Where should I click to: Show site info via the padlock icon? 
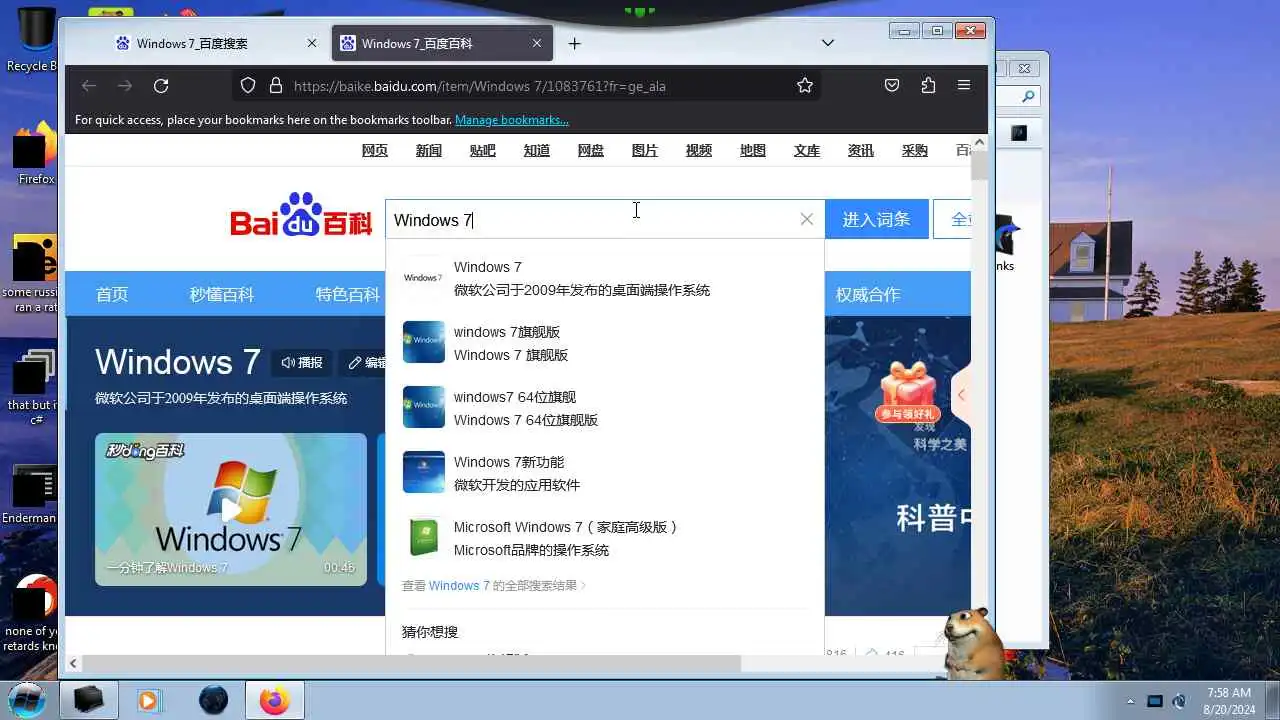click(276, 86)
